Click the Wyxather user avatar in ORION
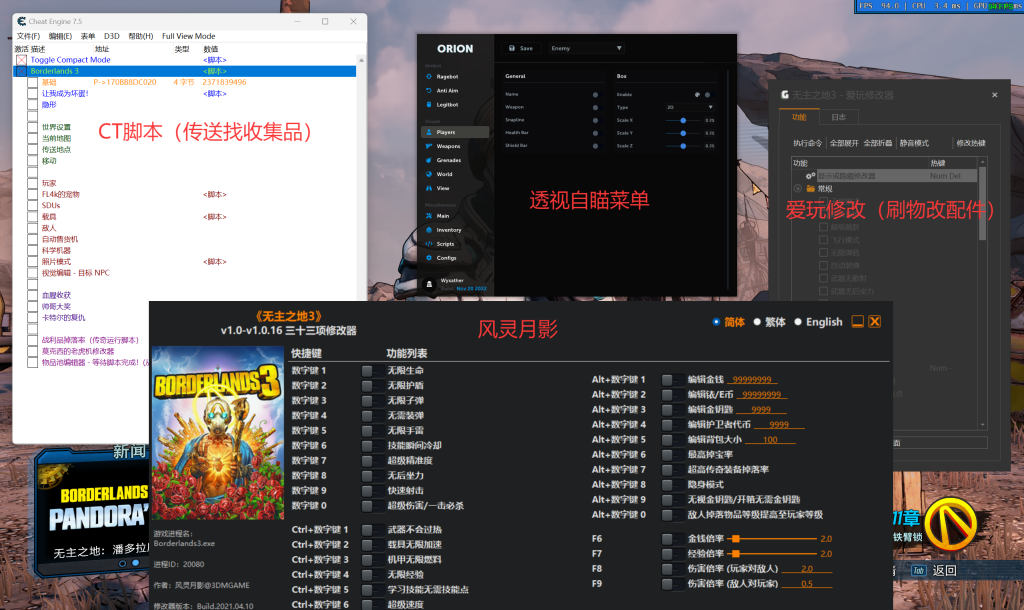 coord(429,284)
